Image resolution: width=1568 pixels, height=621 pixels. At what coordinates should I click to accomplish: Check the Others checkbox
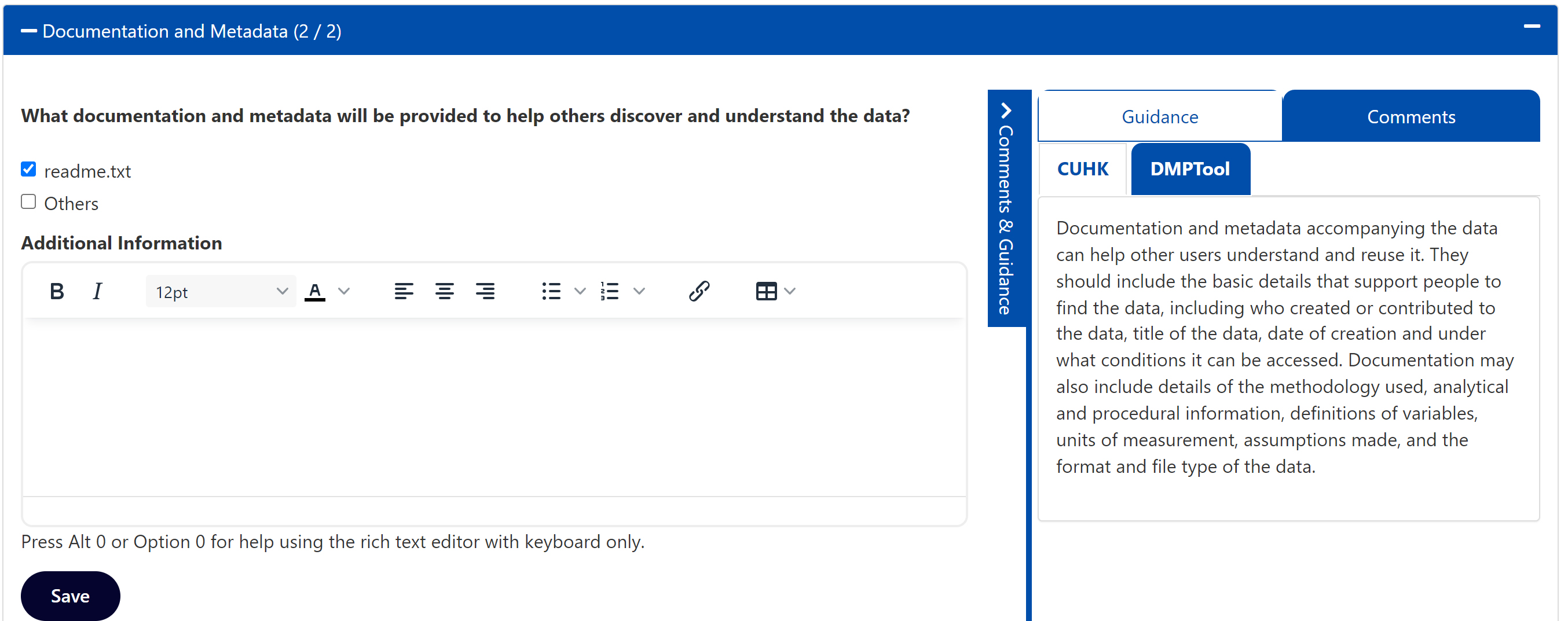tap(28, 202)
